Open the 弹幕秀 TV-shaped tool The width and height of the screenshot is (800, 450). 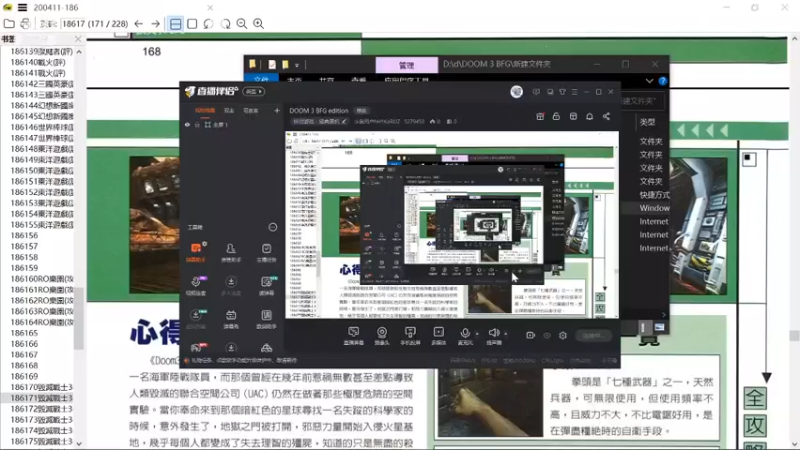coord(231,318)
